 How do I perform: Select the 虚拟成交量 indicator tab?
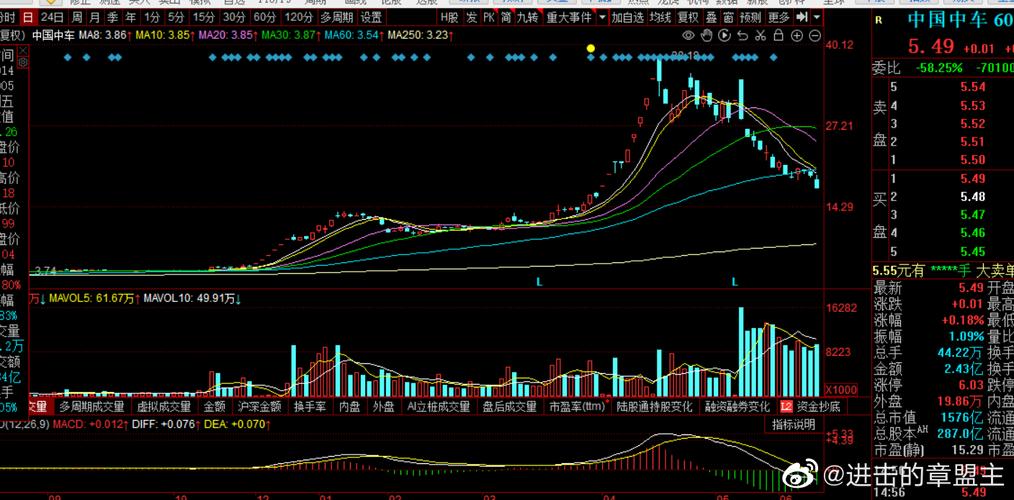tap(164, 407)
